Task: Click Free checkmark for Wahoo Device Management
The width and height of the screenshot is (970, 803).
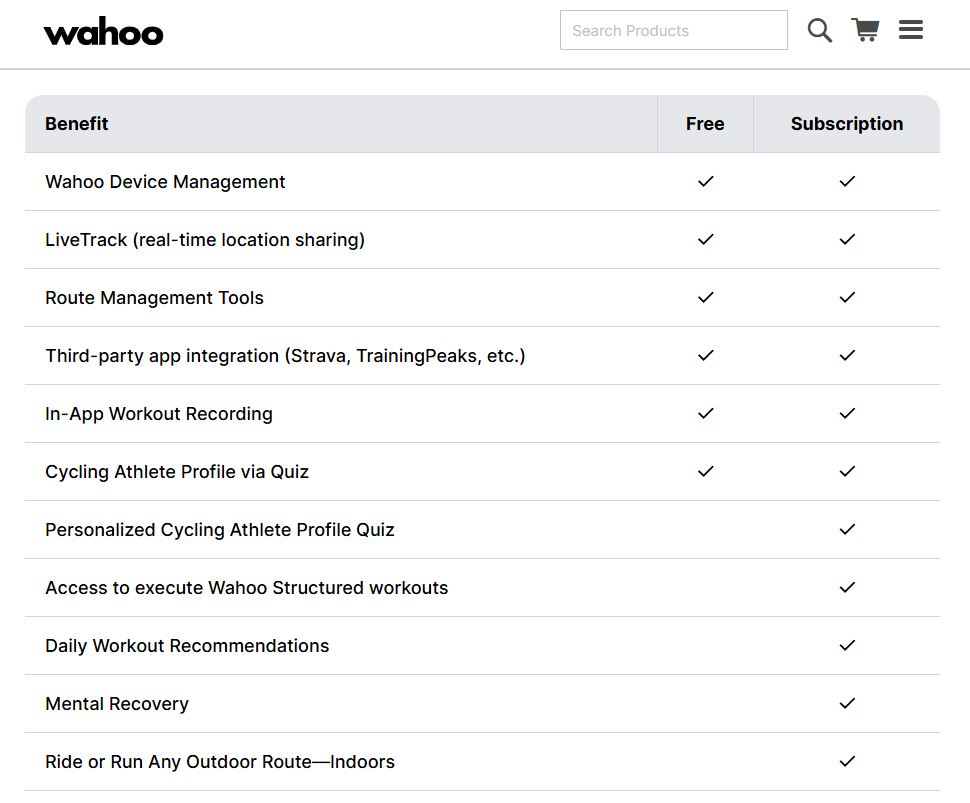Action: pyautogui.click(x=706, y=181)
